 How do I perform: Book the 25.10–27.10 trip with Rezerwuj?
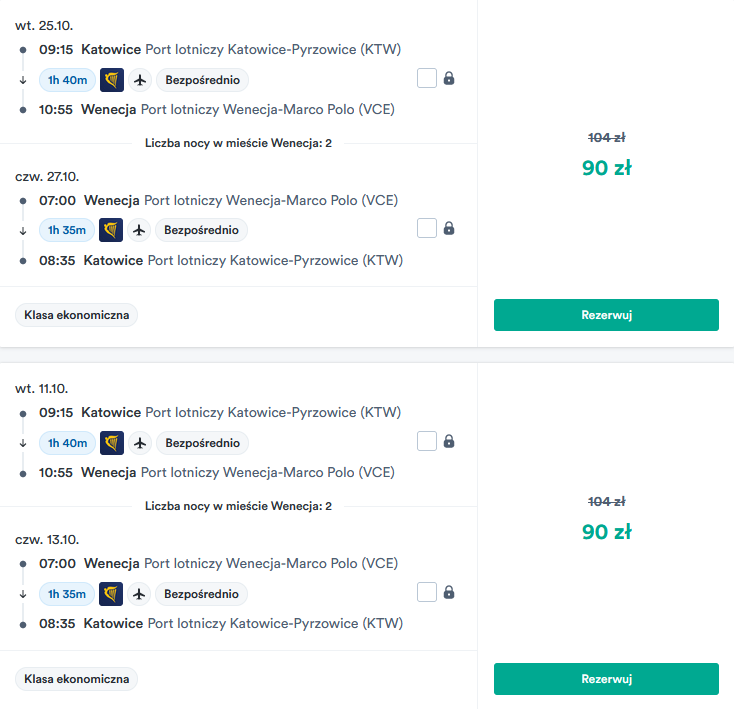tap(606, 315)
